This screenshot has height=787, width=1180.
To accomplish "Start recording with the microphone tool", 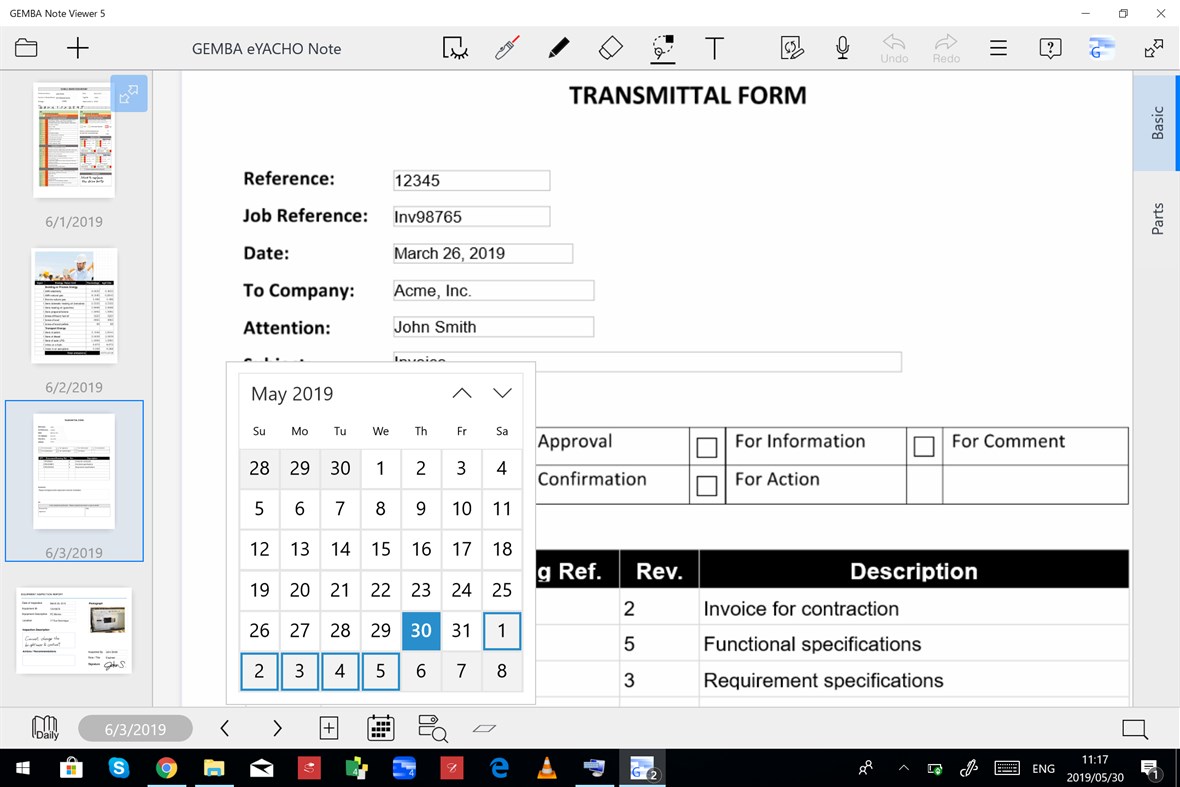I will (842, 47).
